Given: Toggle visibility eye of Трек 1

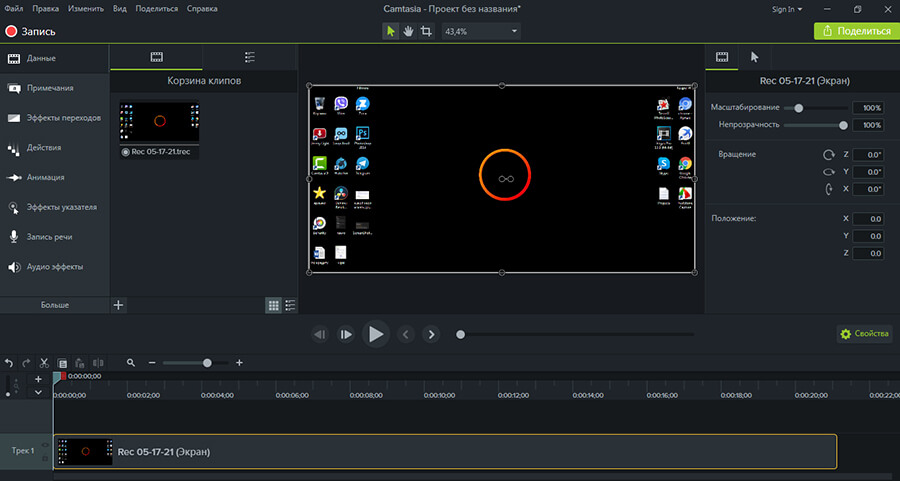Looking at the screenshot, I should (x=45, y=445).
